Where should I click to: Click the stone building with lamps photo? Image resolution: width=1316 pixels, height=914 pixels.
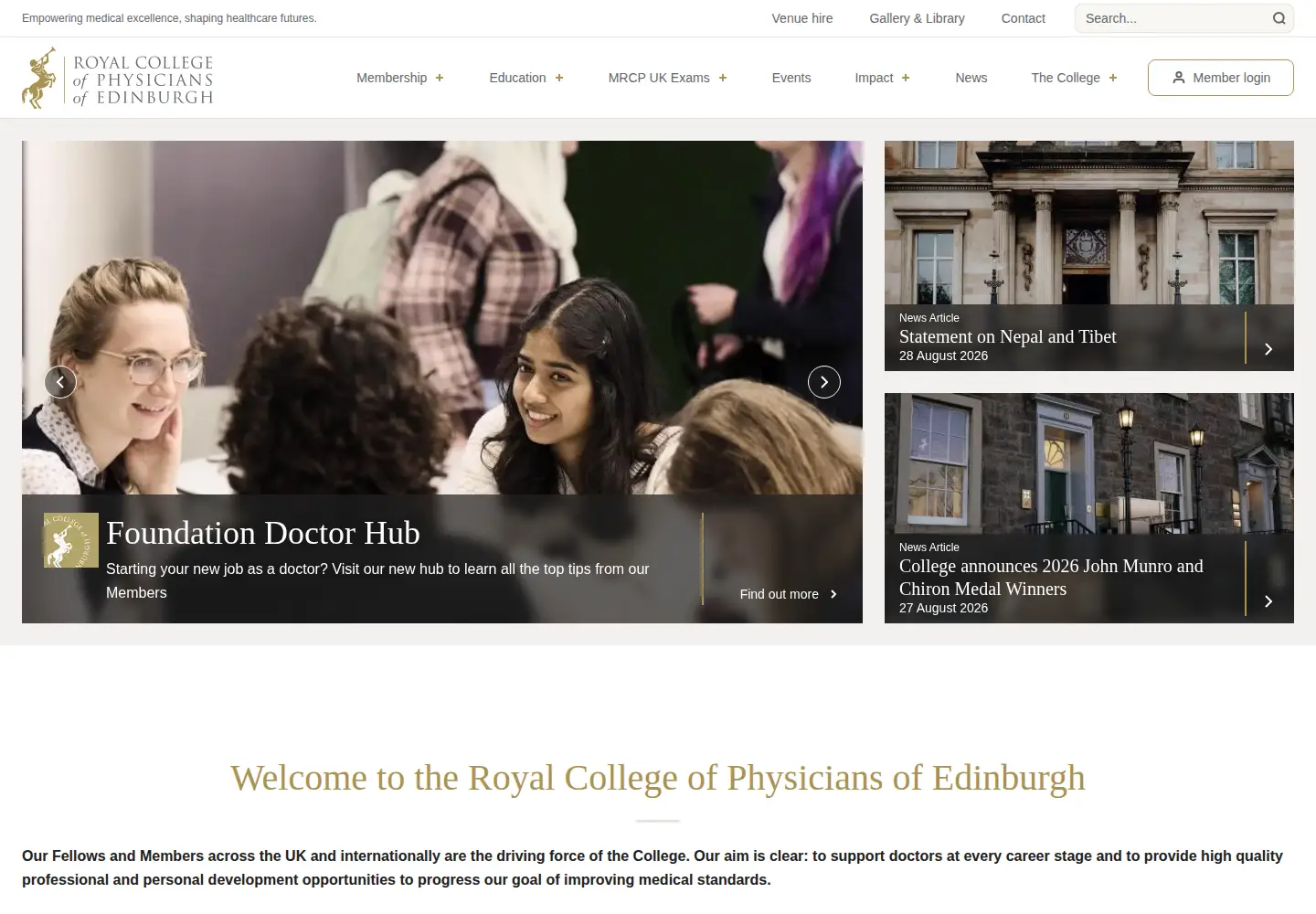pyautogui.click(x=1089, y=463)
